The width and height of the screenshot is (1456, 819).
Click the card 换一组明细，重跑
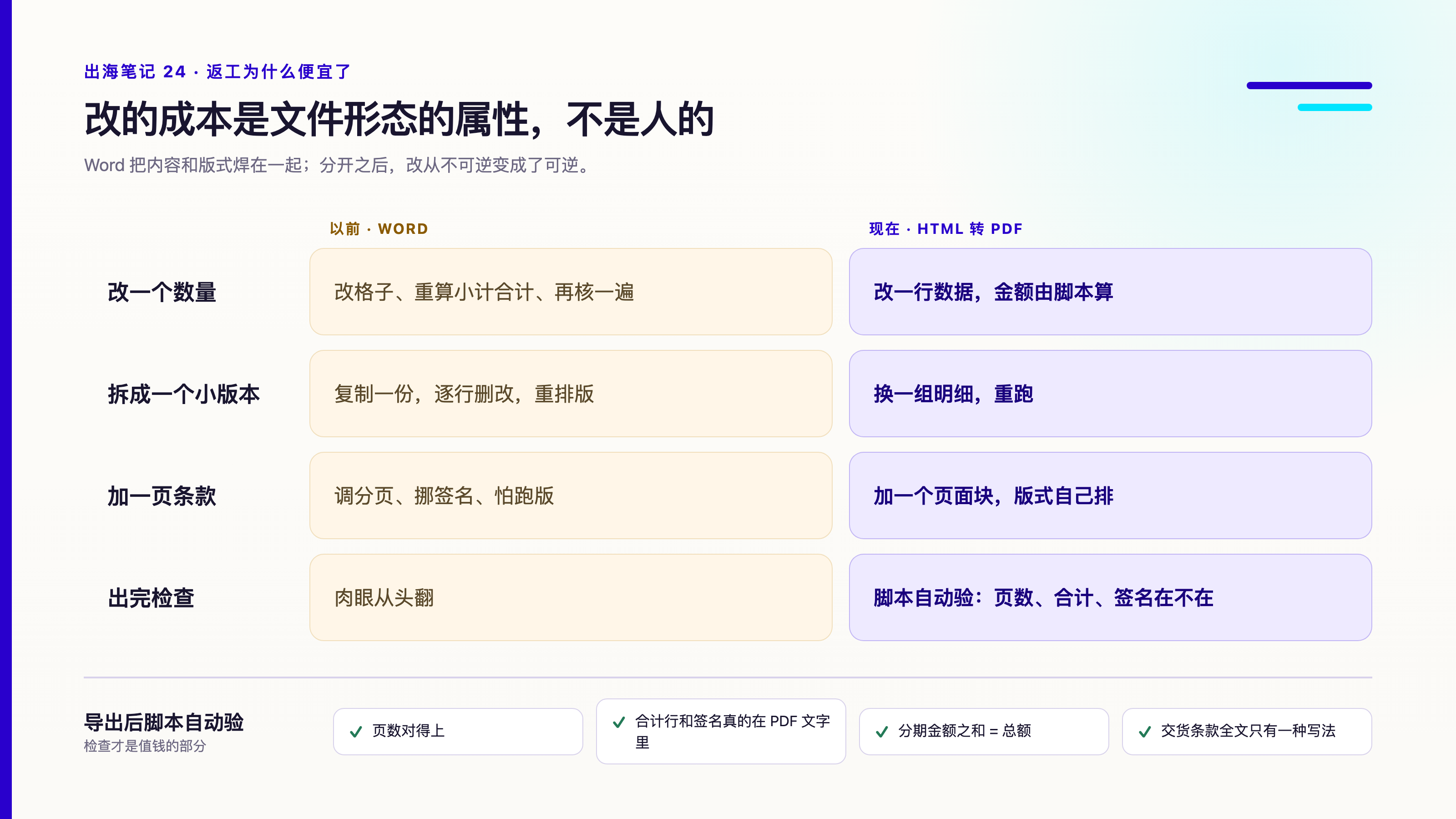[1110, 394]
